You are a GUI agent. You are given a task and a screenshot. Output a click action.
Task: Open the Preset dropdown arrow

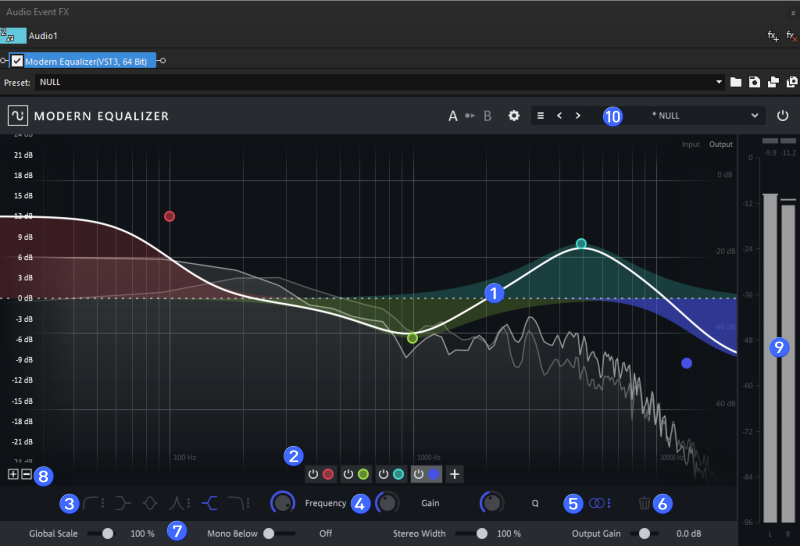tap(719, 82)
